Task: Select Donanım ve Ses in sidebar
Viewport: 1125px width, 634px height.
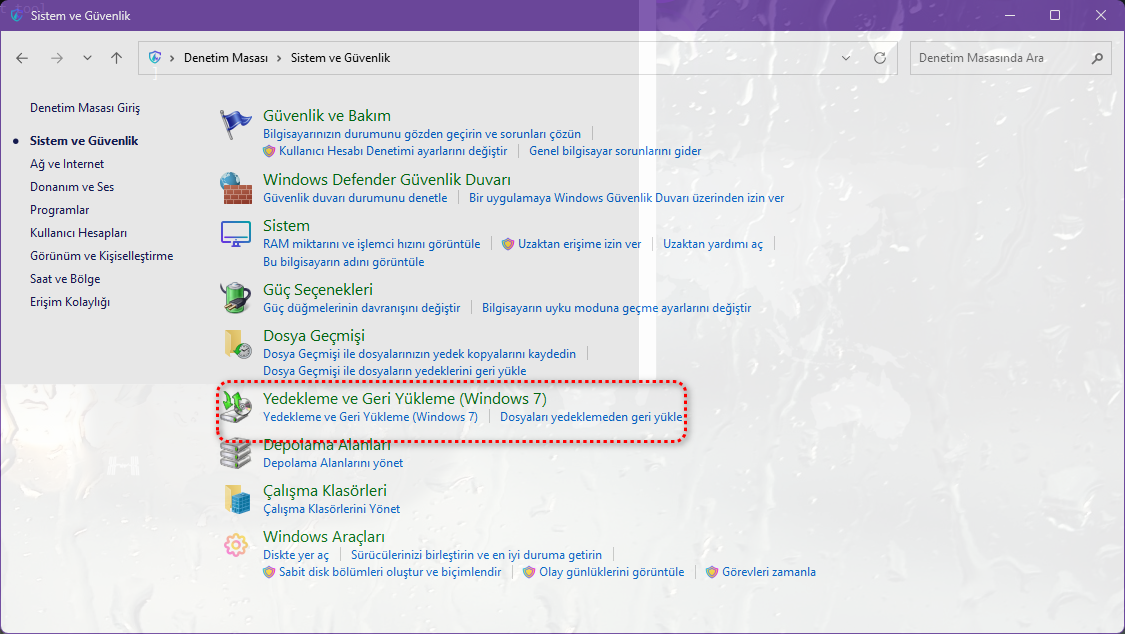Action: [72, 187]
